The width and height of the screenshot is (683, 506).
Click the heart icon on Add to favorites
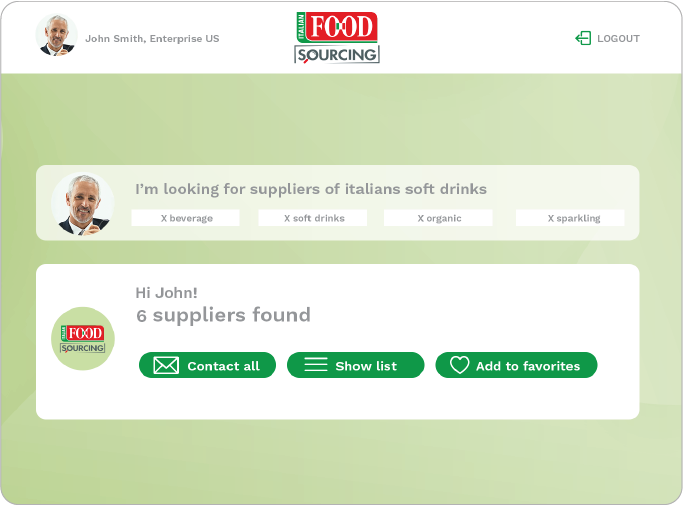coord(460,365)
